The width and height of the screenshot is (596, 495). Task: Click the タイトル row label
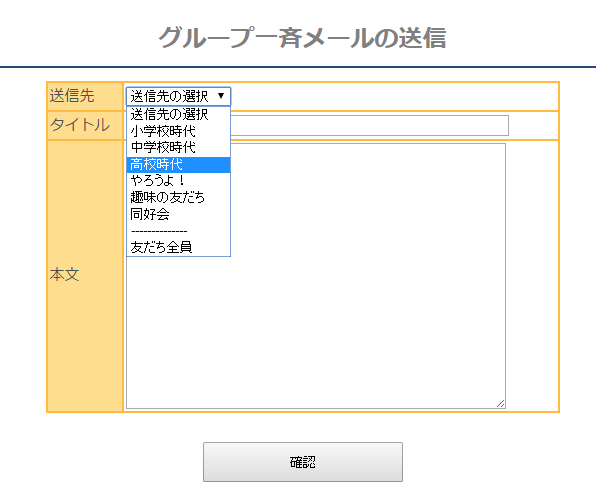tap(80, 125)
